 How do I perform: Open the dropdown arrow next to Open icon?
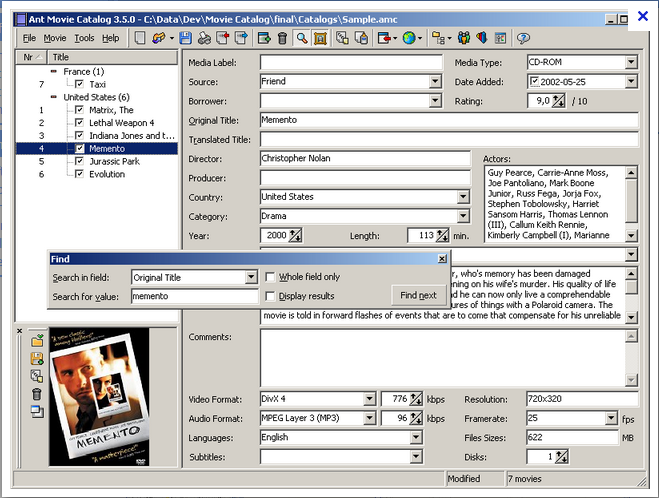coord(171,38)
